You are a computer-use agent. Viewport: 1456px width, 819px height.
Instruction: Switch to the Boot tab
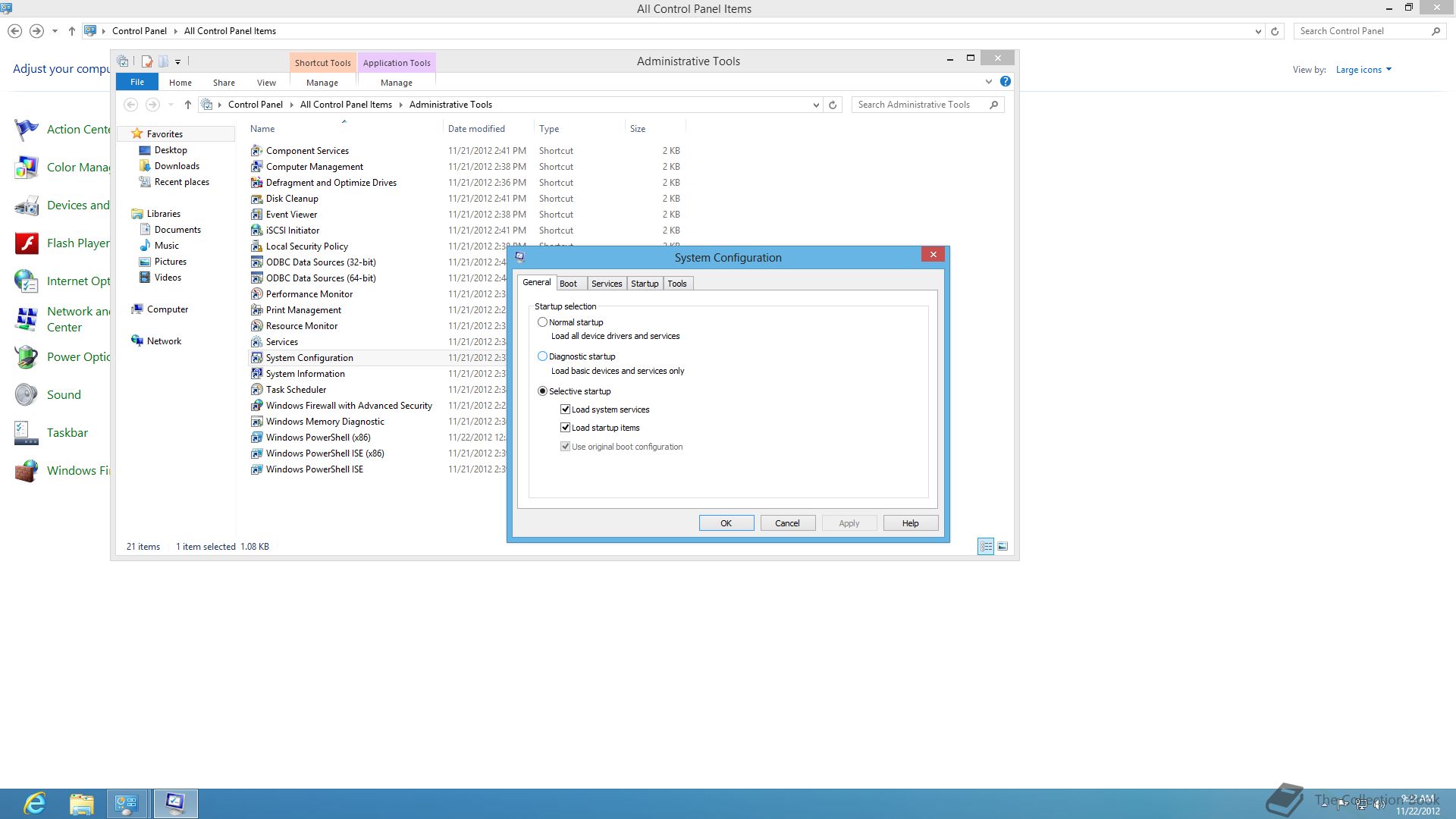pyautogui.click(x=568, y=284)
